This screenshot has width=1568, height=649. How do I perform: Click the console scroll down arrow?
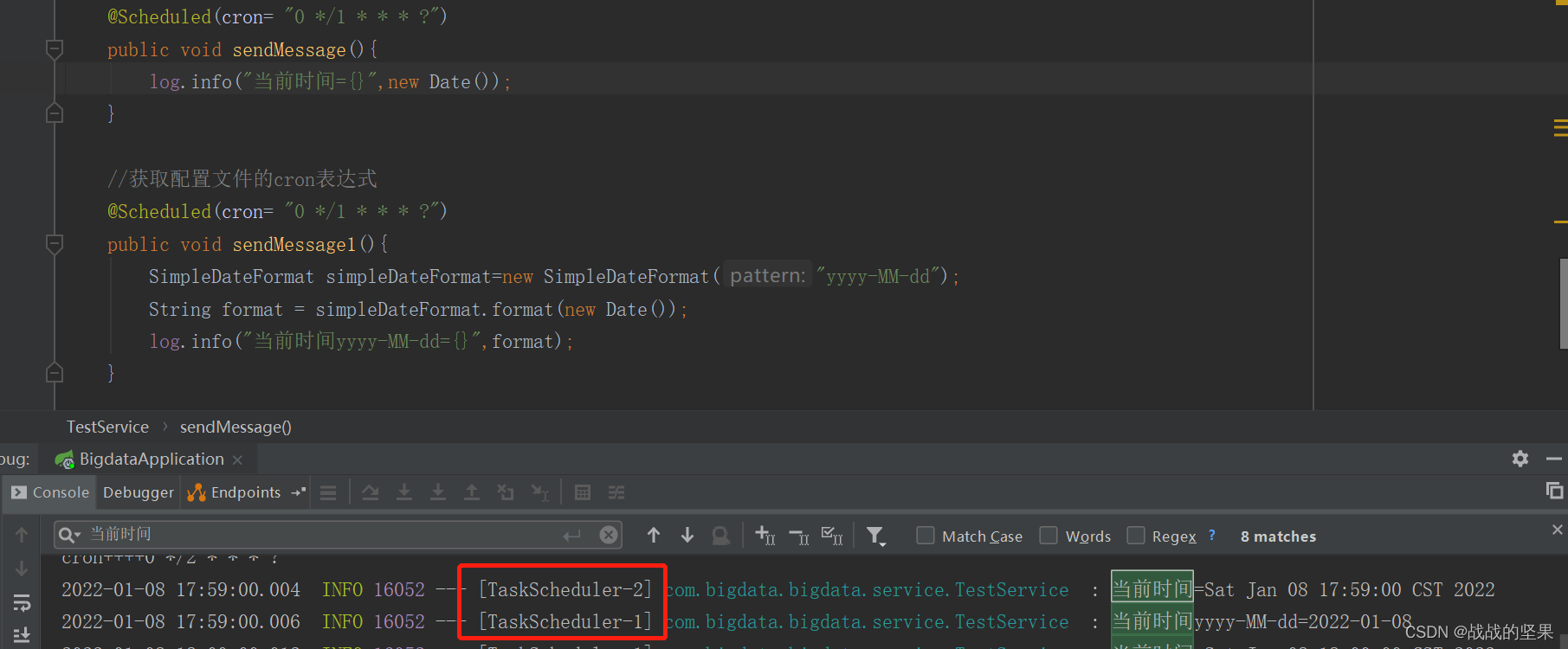click(x=22, y=569)
